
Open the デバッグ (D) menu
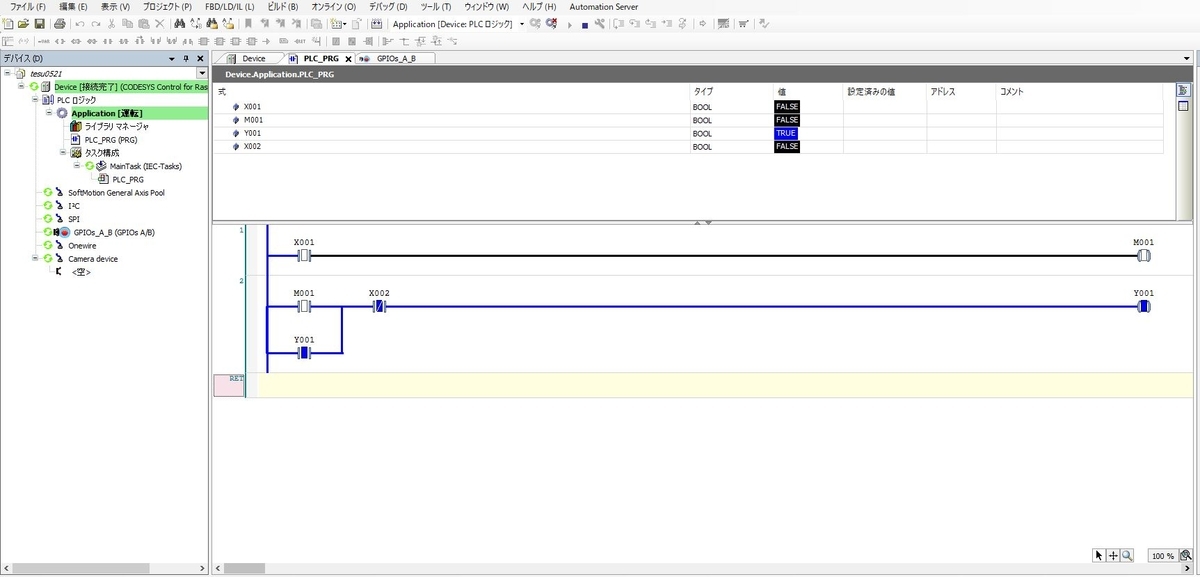(x=388, y=7)
